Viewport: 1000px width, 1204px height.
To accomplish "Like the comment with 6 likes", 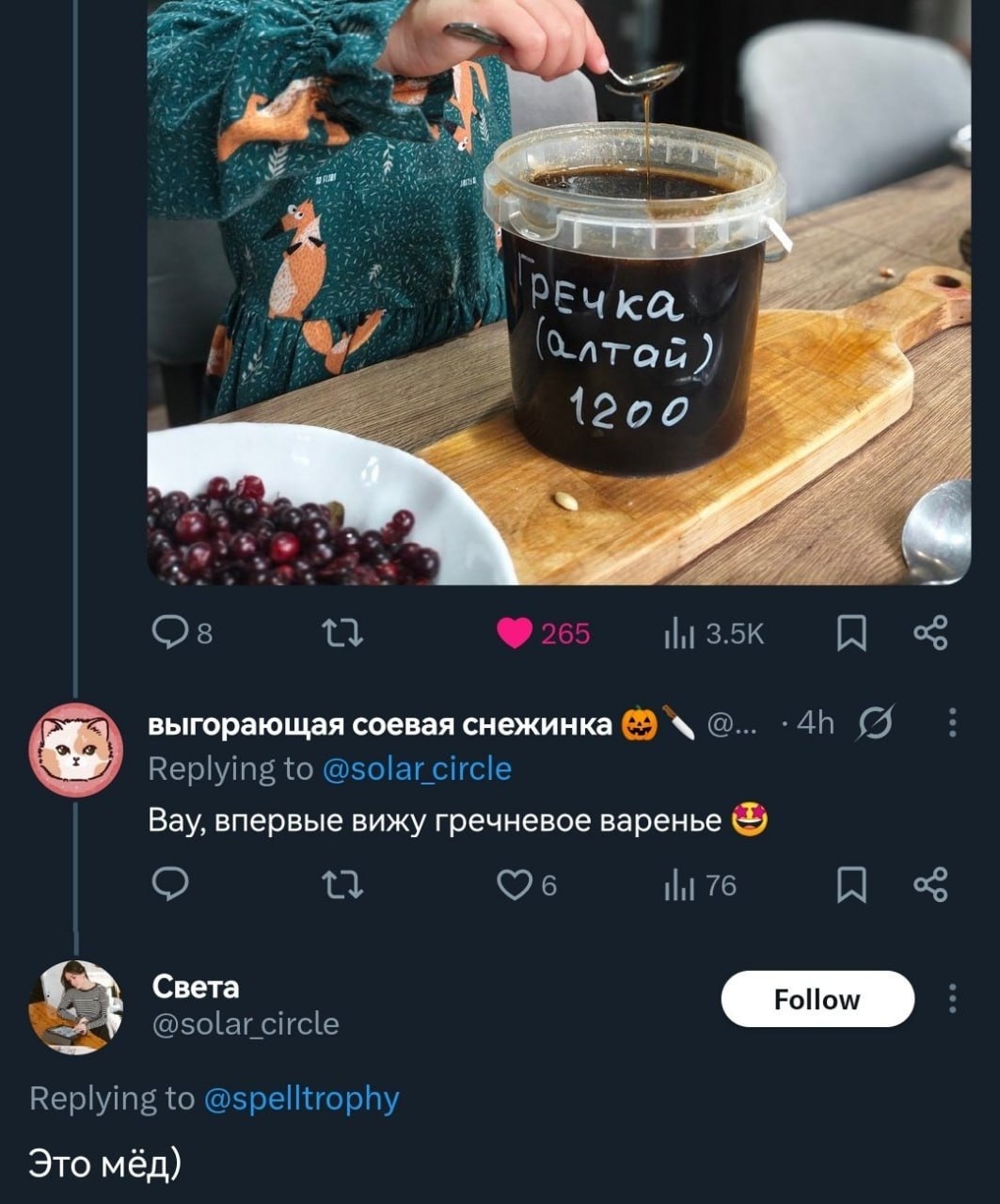I will point(527,885).
